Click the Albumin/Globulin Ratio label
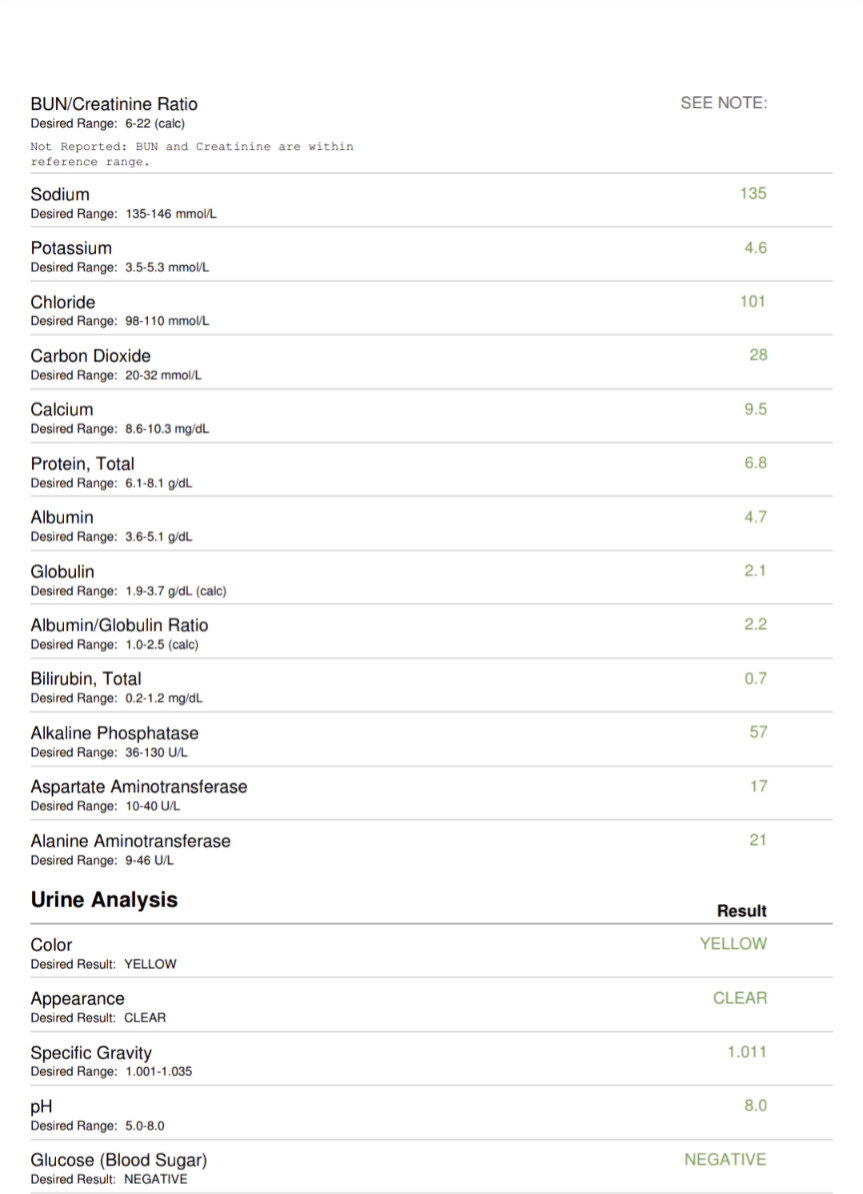 pyautogui.click(x=119, y=625)
